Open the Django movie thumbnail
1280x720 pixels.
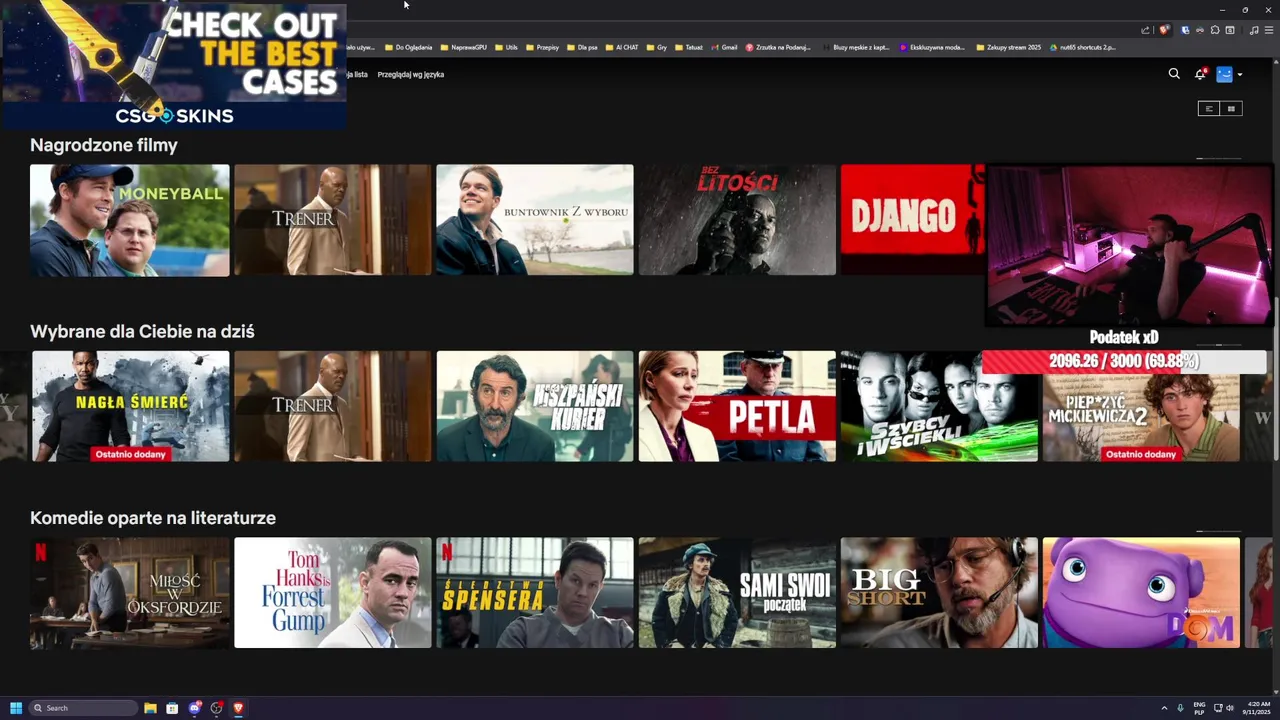(x=912, y=220)
